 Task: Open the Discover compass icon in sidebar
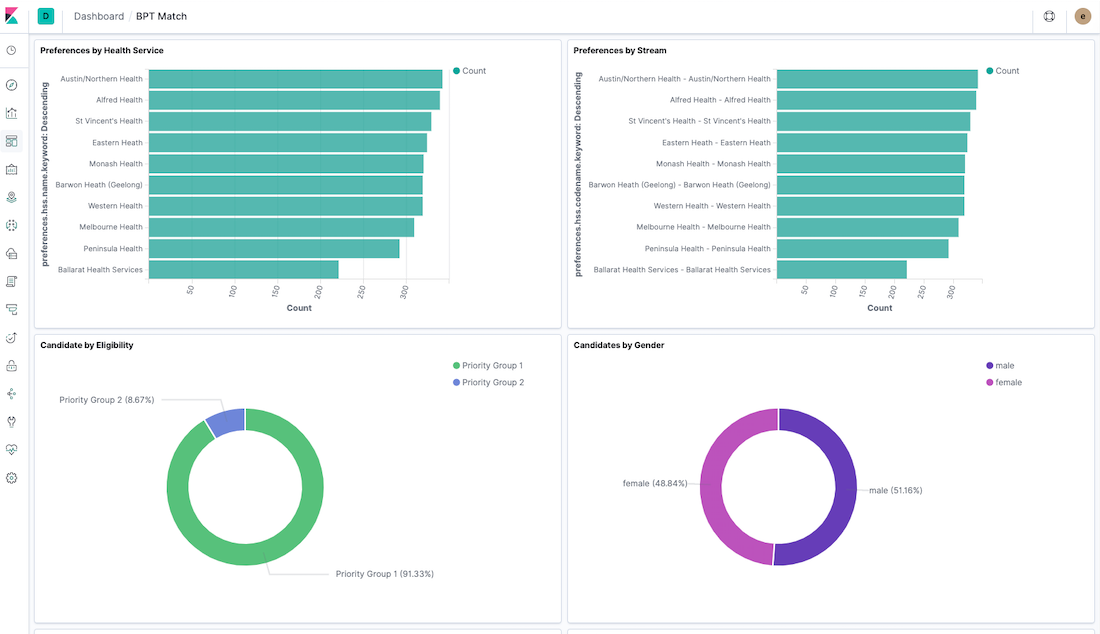pyautogui.click(x=12, y=85)
